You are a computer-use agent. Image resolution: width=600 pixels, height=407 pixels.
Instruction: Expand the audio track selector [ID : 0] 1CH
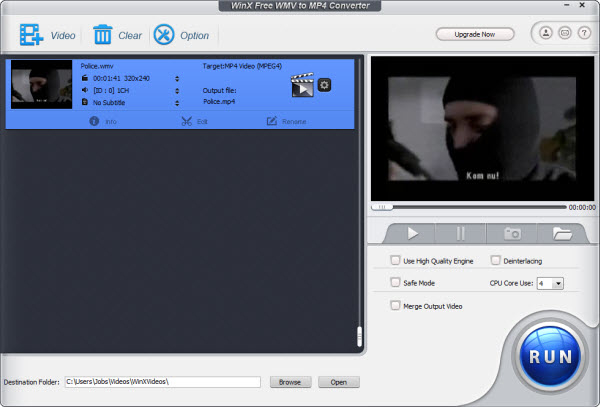click(177, 91)
